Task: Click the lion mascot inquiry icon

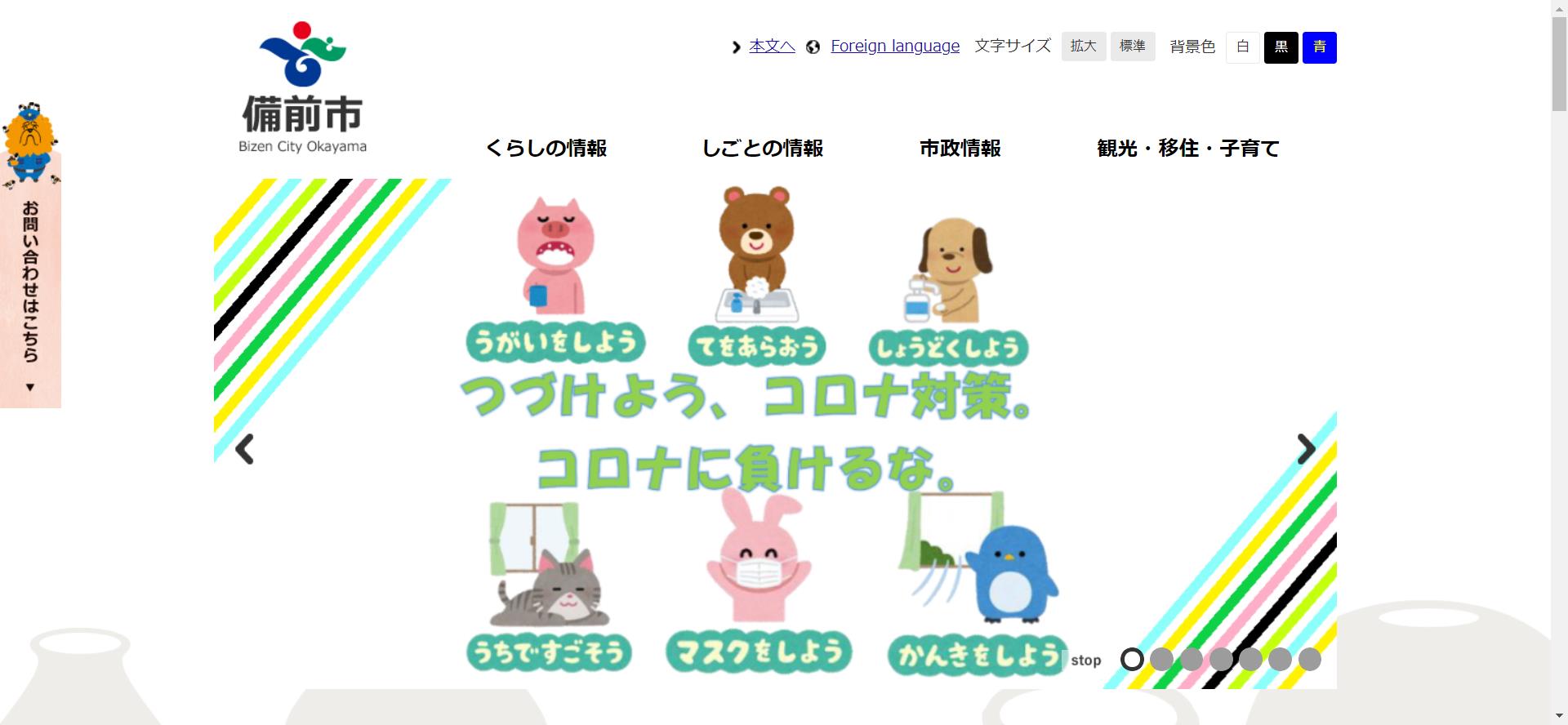Action: [30, 141]
